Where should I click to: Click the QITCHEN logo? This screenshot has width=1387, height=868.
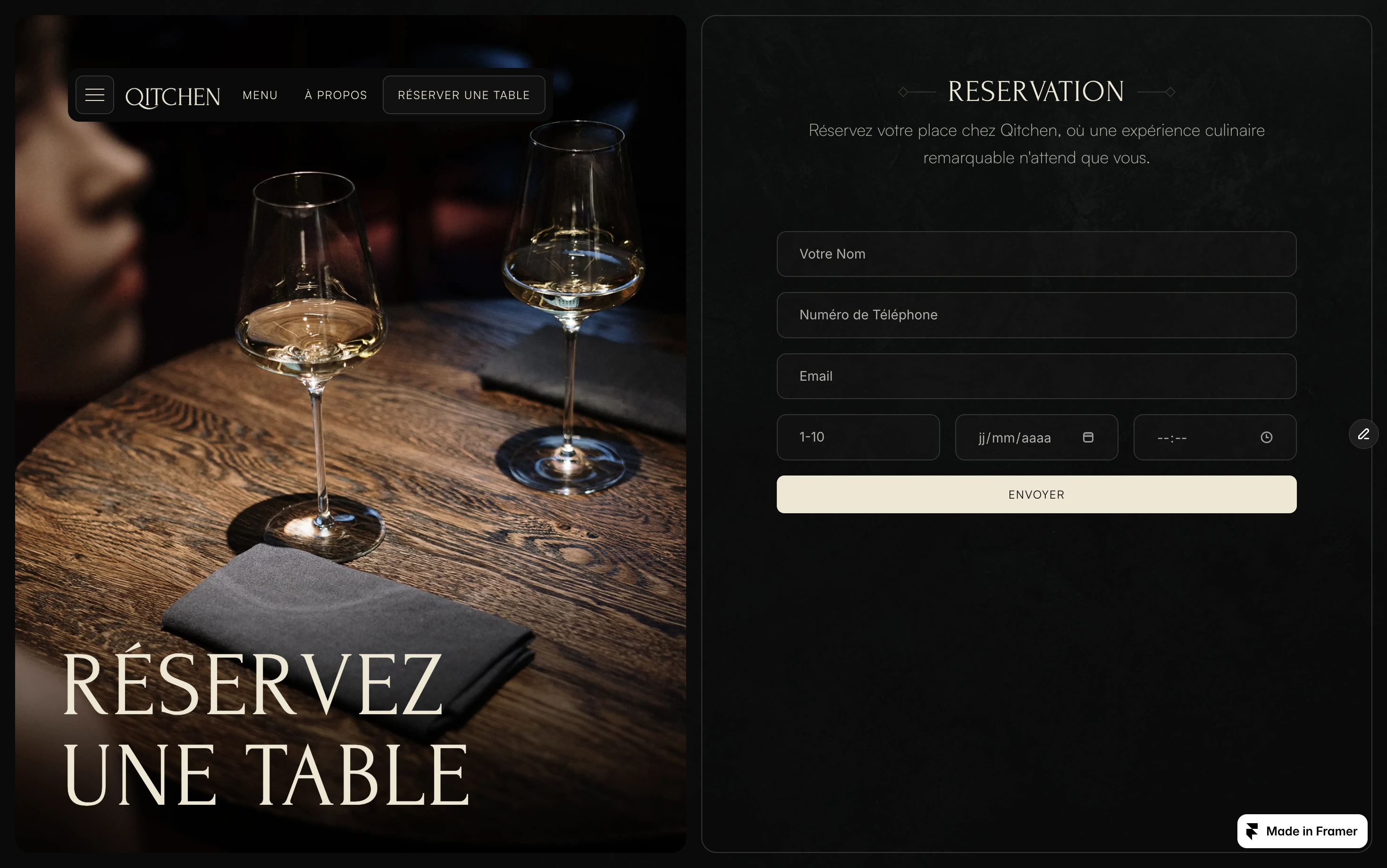172,96
